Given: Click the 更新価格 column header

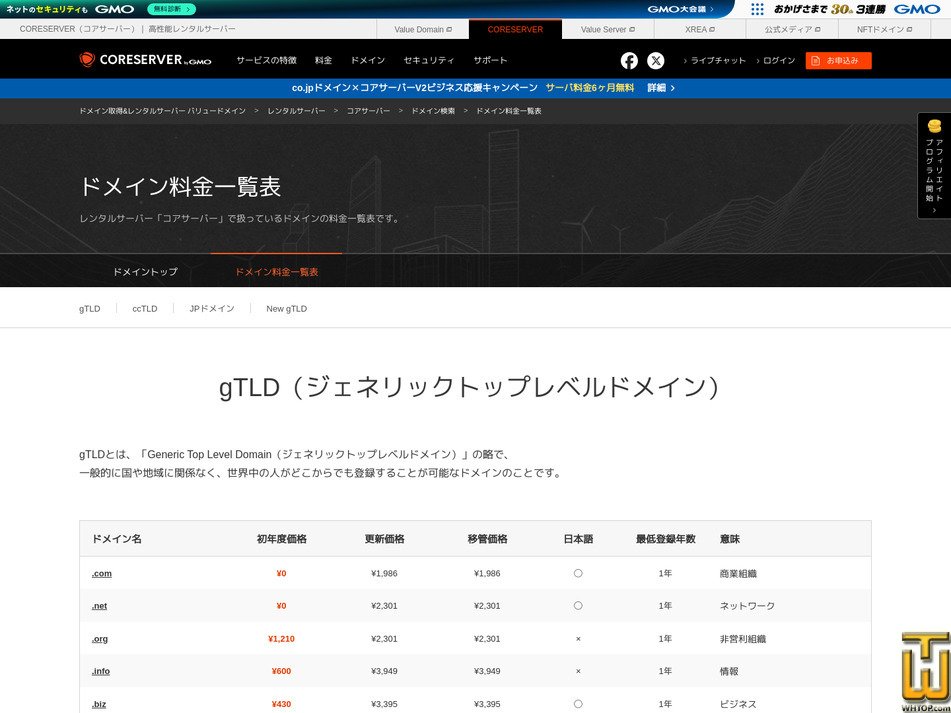Looking at the screenshot, I should click(385, 539).
